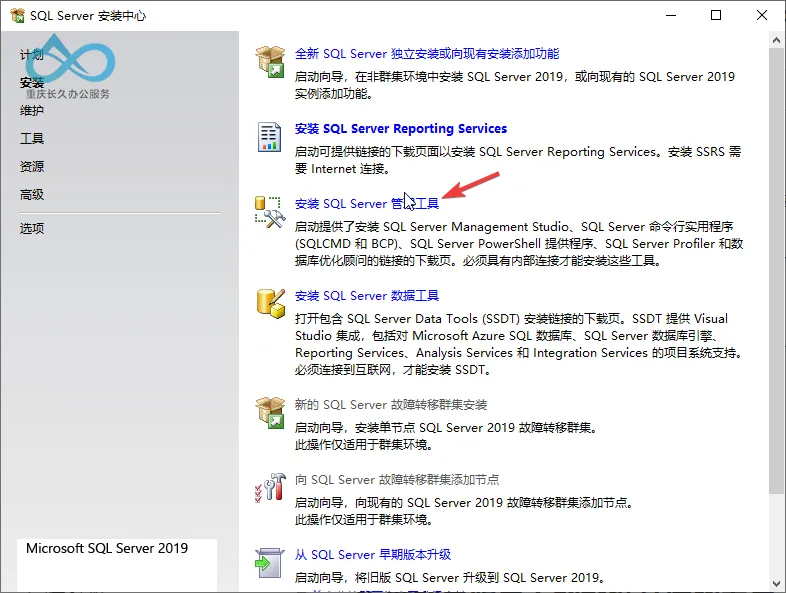This screenshot has width=786, height=593.
Task: Select 安装 in the left navigation
Action: coord(32,82)
